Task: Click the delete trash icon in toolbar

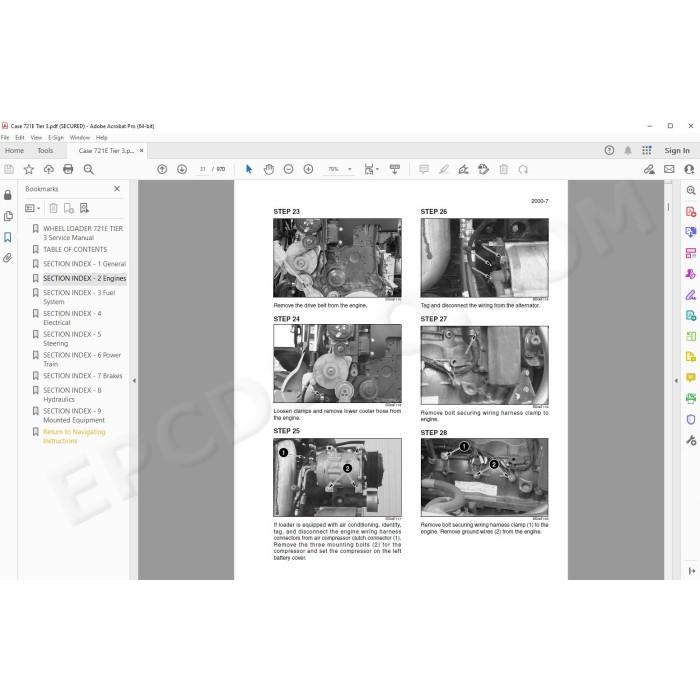Action: coord(504,169)
